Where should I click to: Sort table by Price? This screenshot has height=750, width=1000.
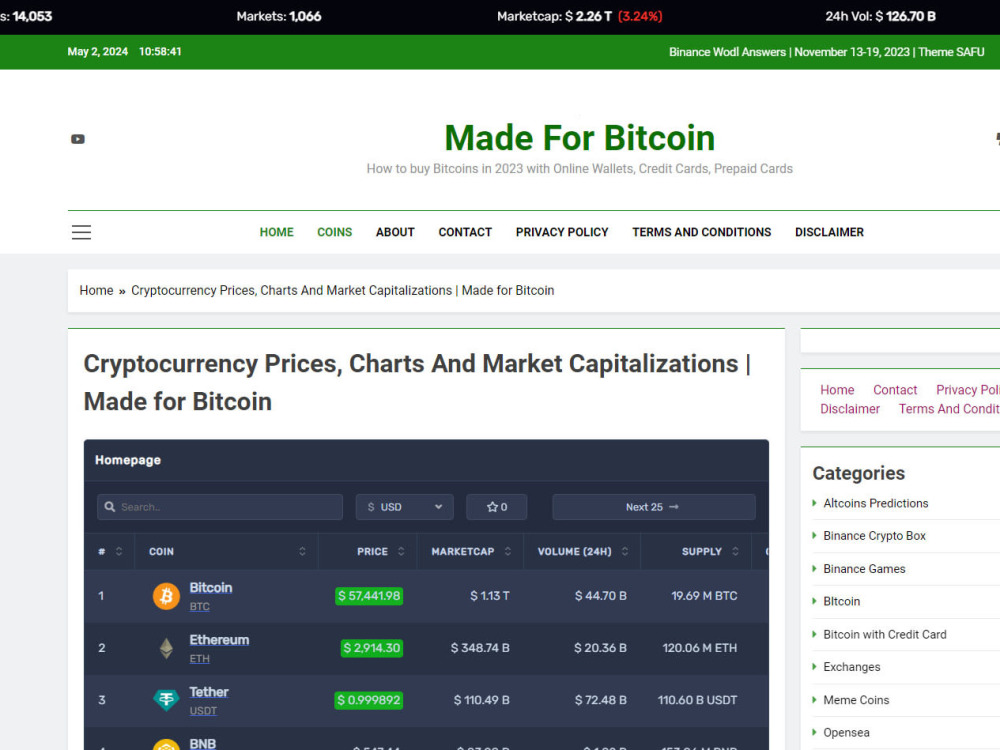(381, 552)
